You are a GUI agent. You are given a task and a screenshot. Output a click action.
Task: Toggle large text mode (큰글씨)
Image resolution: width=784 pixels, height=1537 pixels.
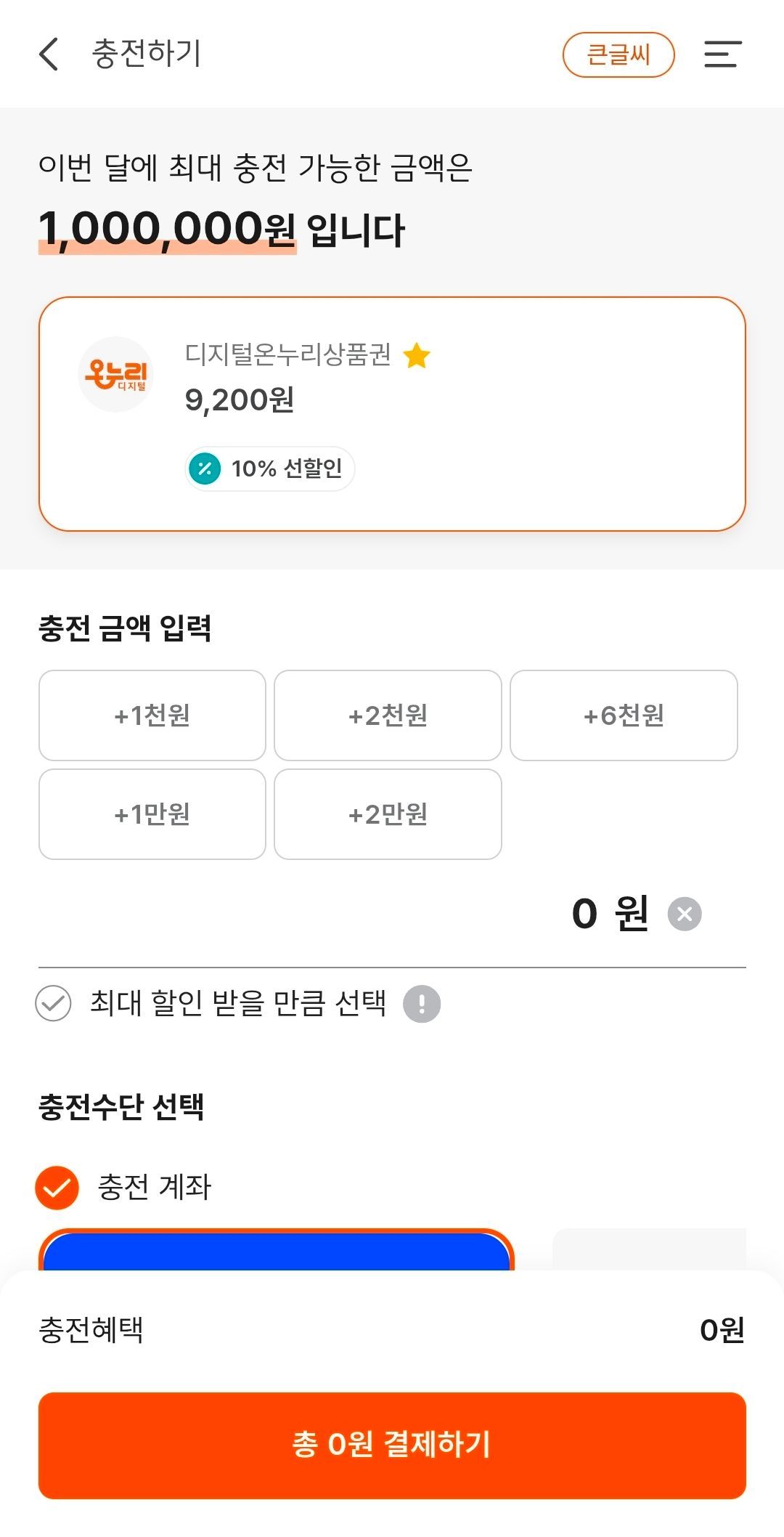[618, 54]
